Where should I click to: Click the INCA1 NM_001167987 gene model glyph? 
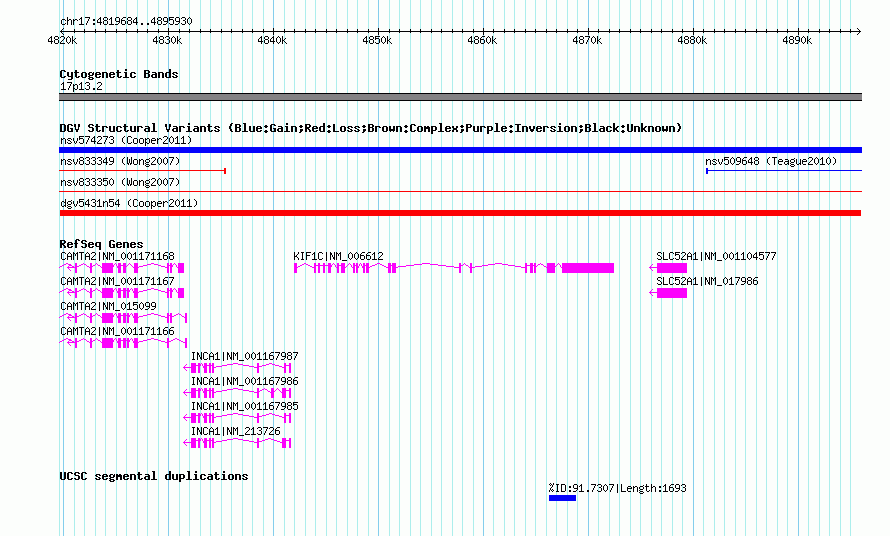coord(237,368)
